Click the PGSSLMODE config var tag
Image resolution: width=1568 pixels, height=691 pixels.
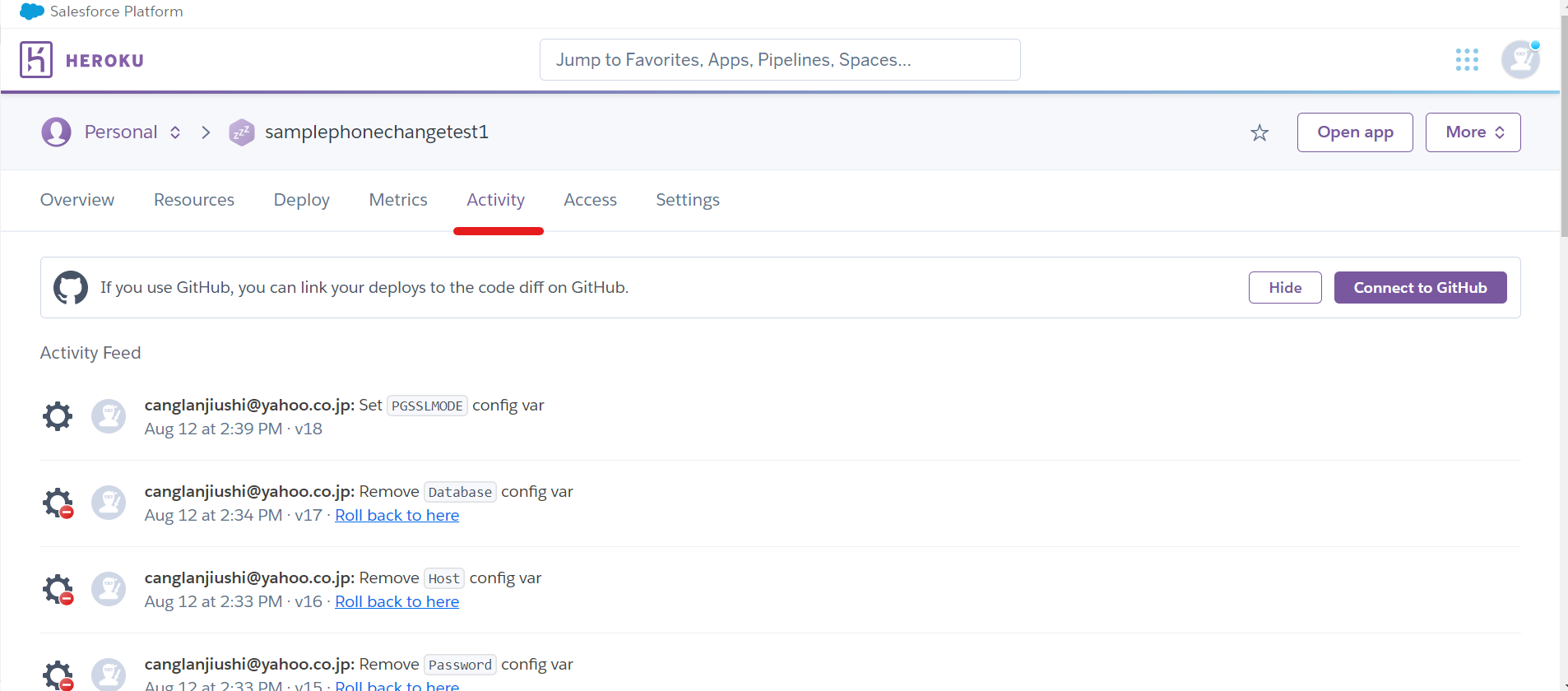(427, 406)
